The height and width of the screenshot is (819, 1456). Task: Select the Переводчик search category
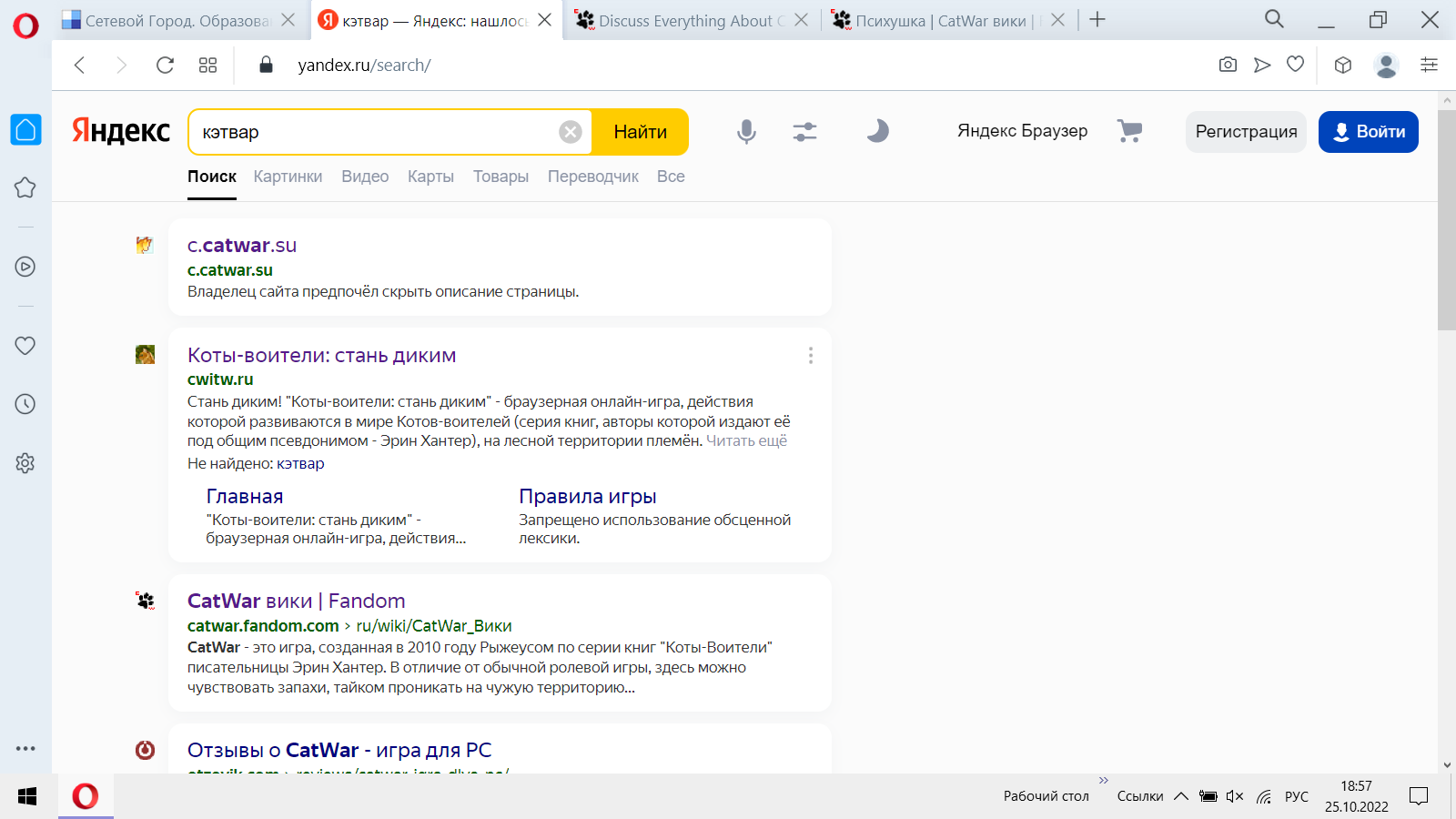(x=593, y=177)
